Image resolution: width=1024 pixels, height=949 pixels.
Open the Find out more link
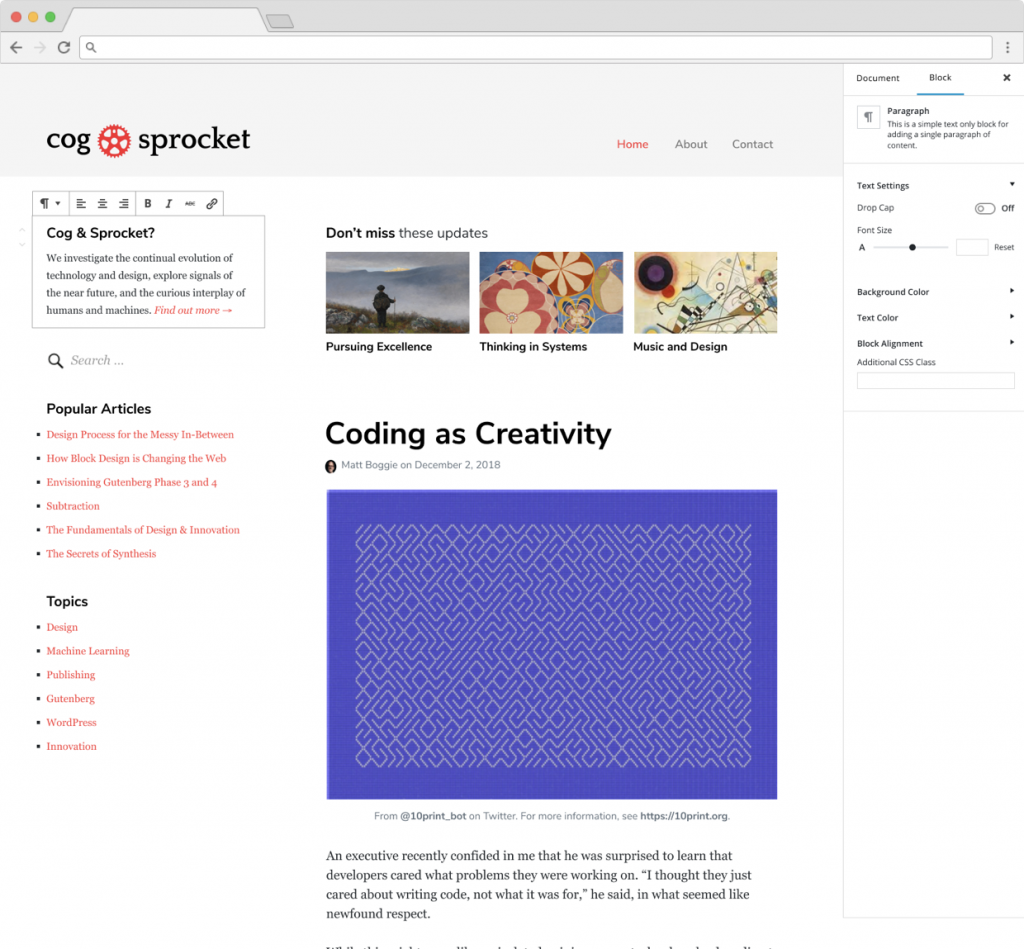[193, 311]
